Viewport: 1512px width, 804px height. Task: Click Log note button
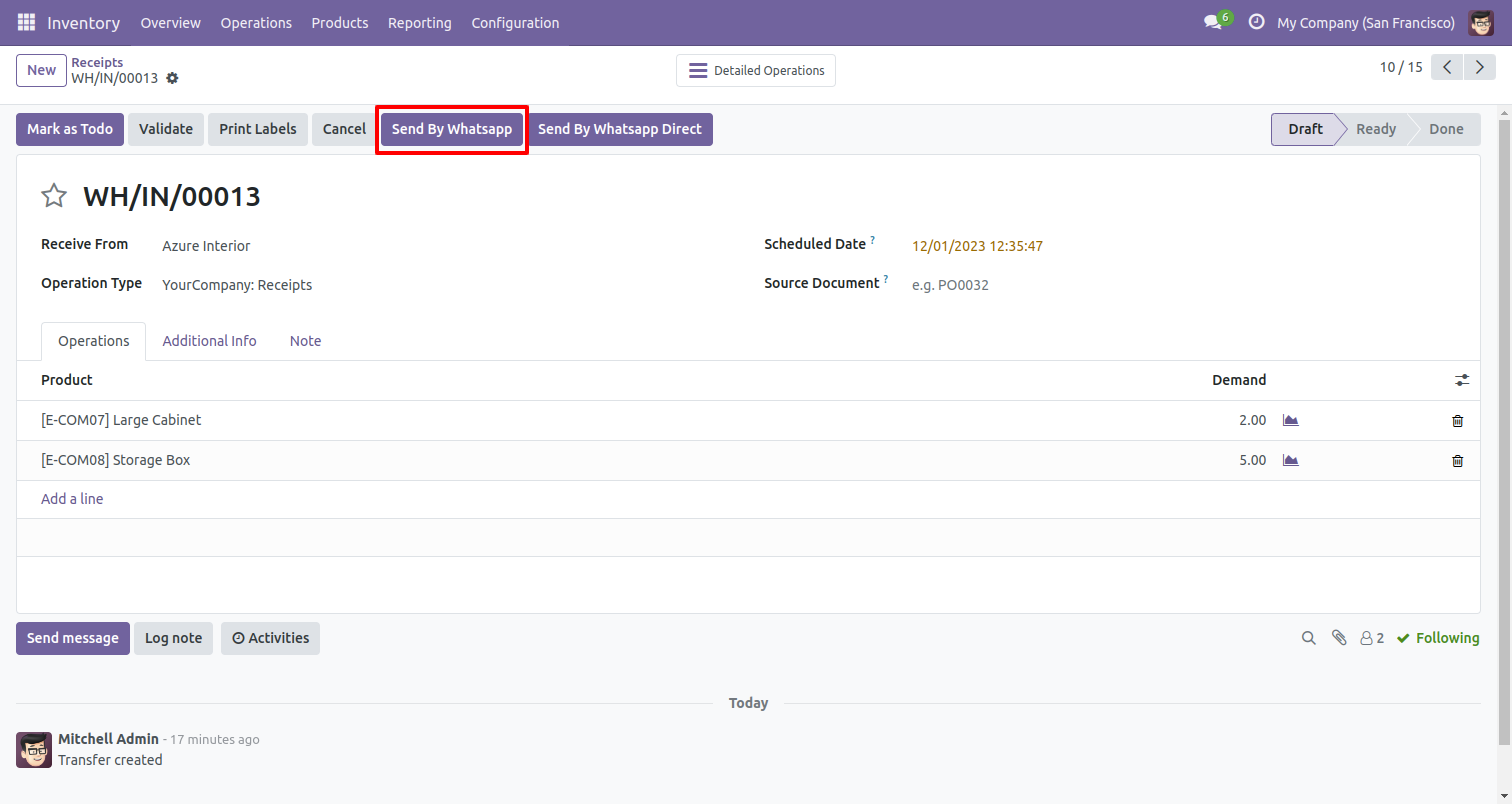[173, 638]
